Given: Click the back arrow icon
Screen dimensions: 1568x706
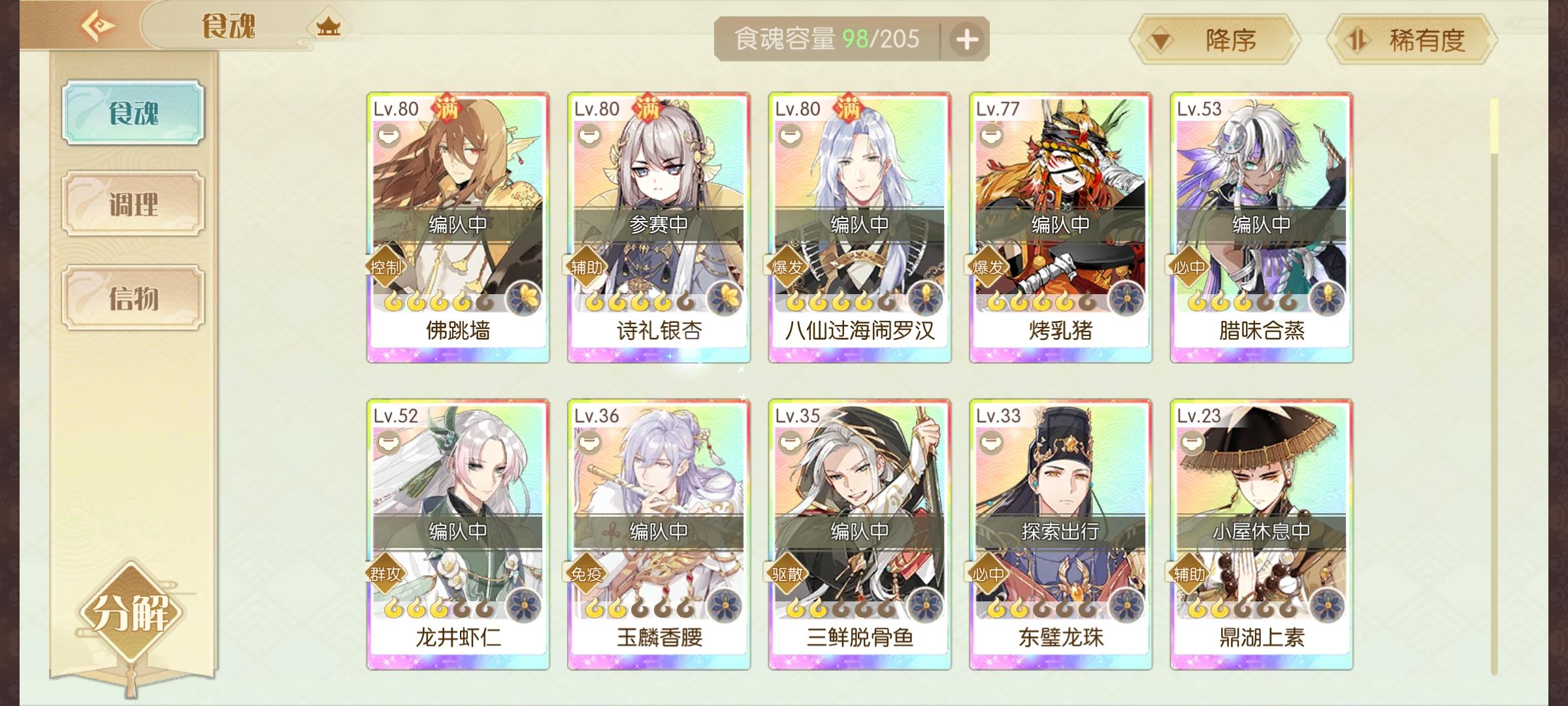Looking at the screenshot, I should coord(98,26).
